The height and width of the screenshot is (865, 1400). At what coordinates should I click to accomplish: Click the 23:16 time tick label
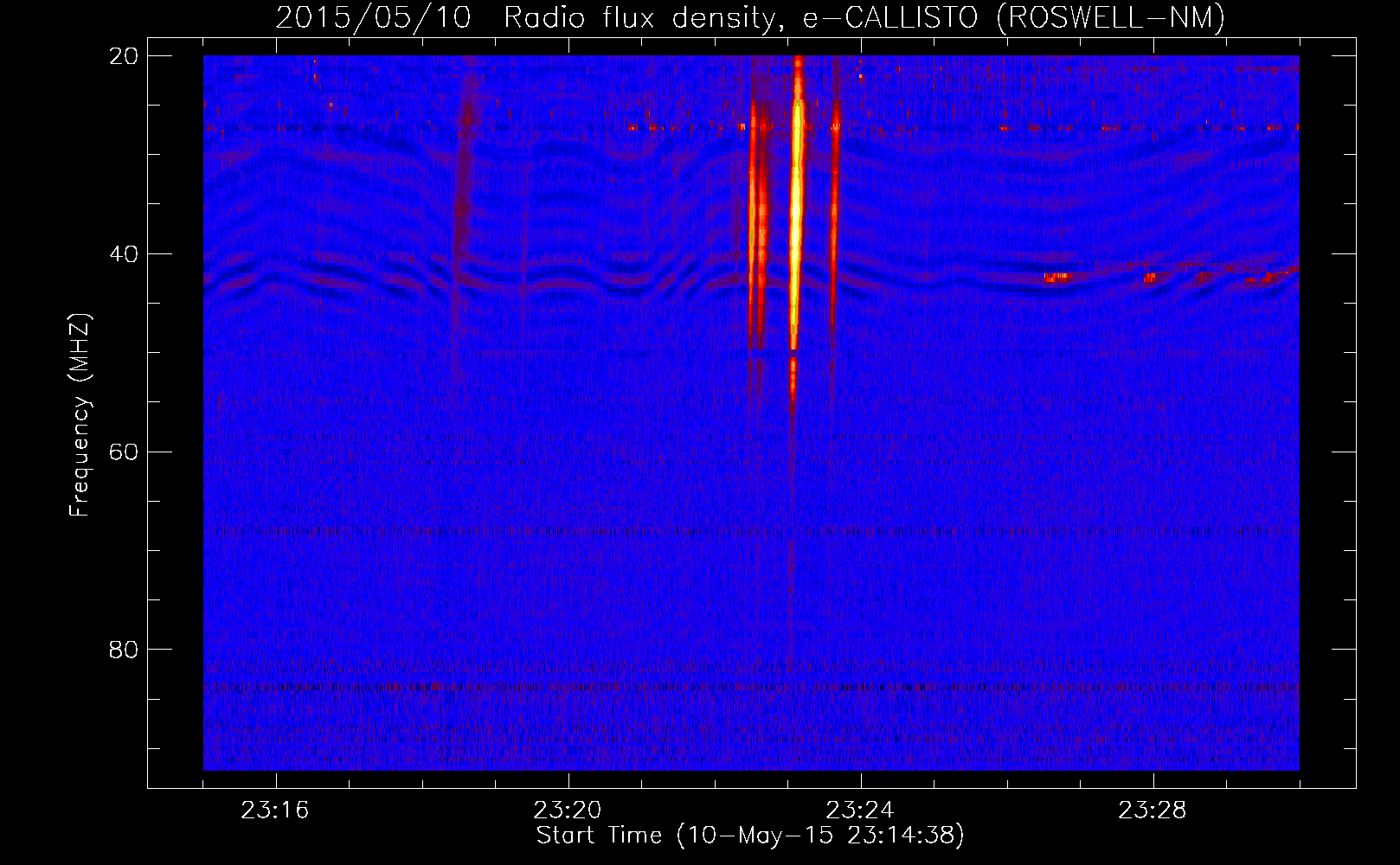(275, 811)
